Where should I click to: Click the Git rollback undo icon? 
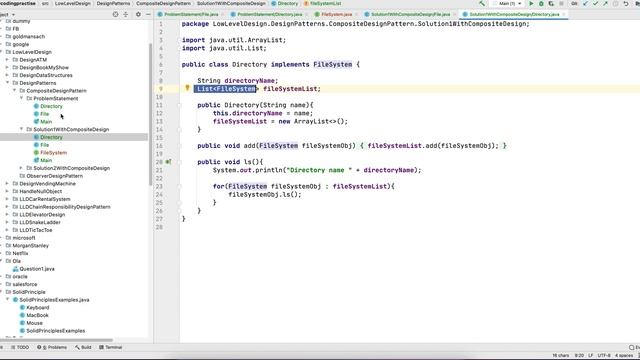tap(626, 3)
